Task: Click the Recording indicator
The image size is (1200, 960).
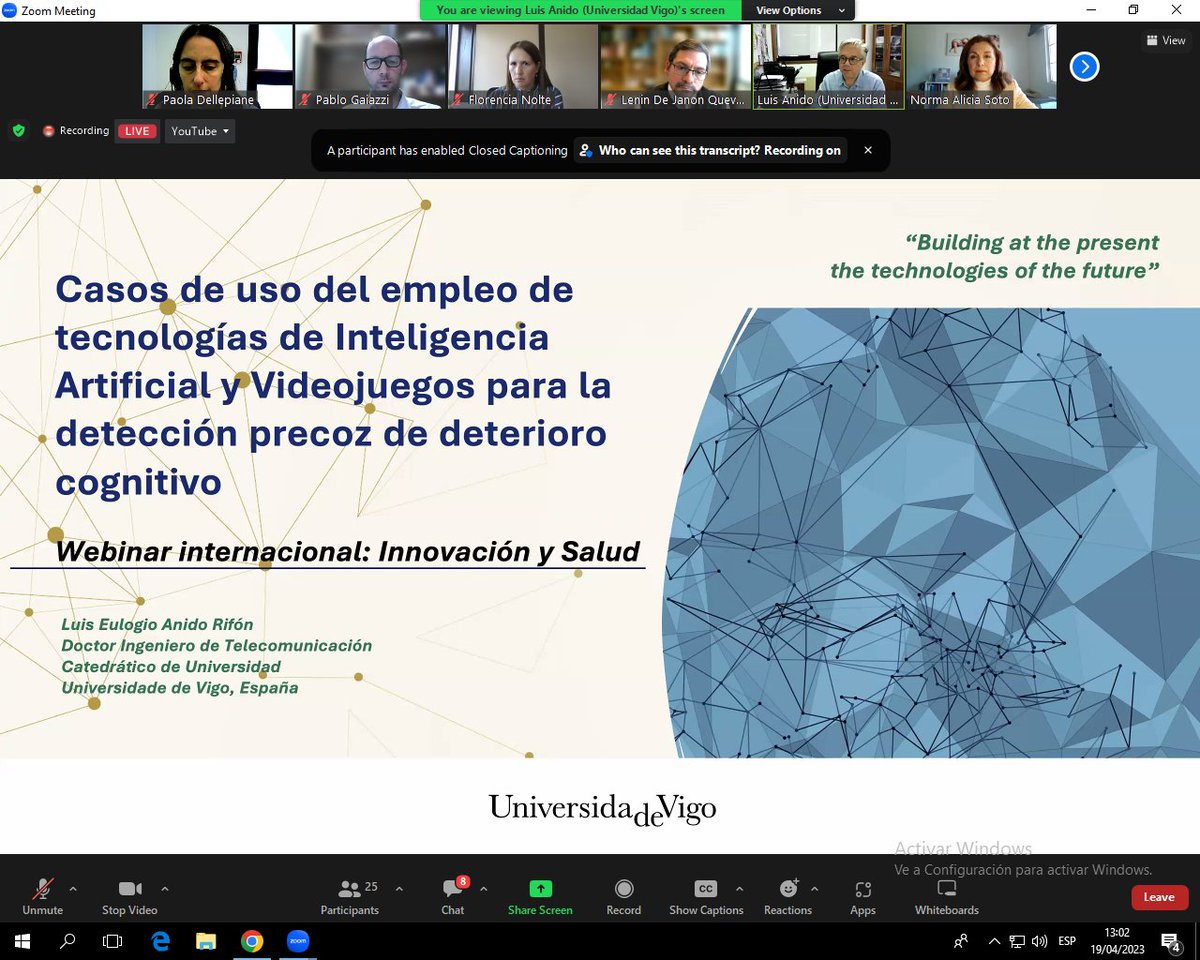Action: click(x=76, y=131)
